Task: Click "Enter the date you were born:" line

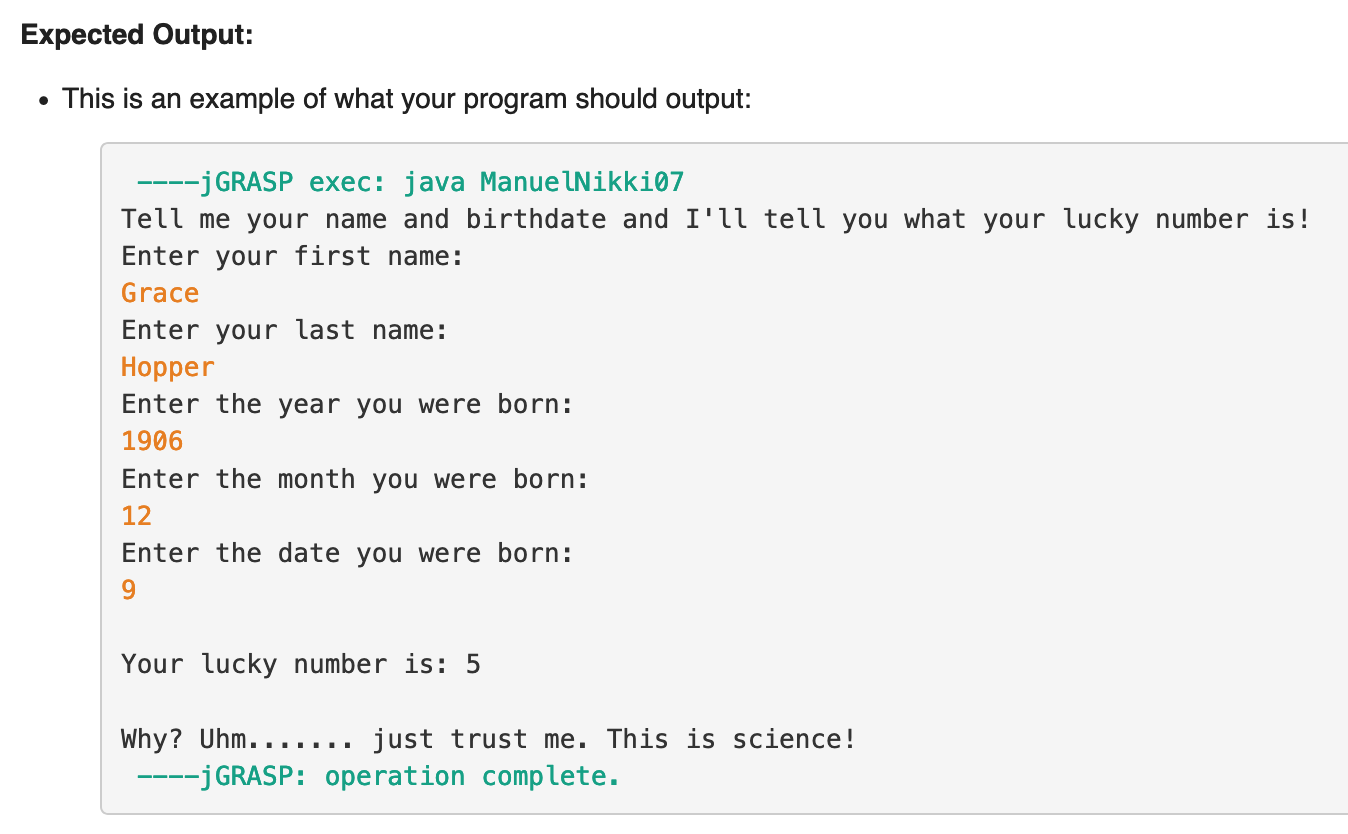Action: coord(347,552)
